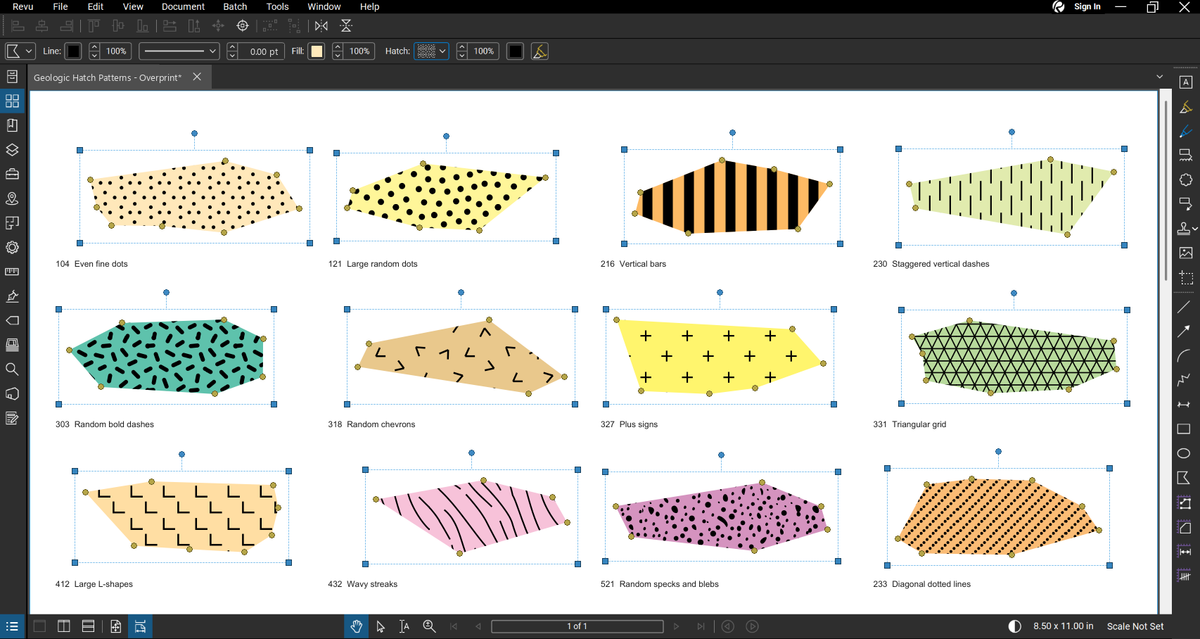Viewport: 1200px width, 639px height.
Task: Open the Bookmarks panel icon
Action: (x=12, y=126)
